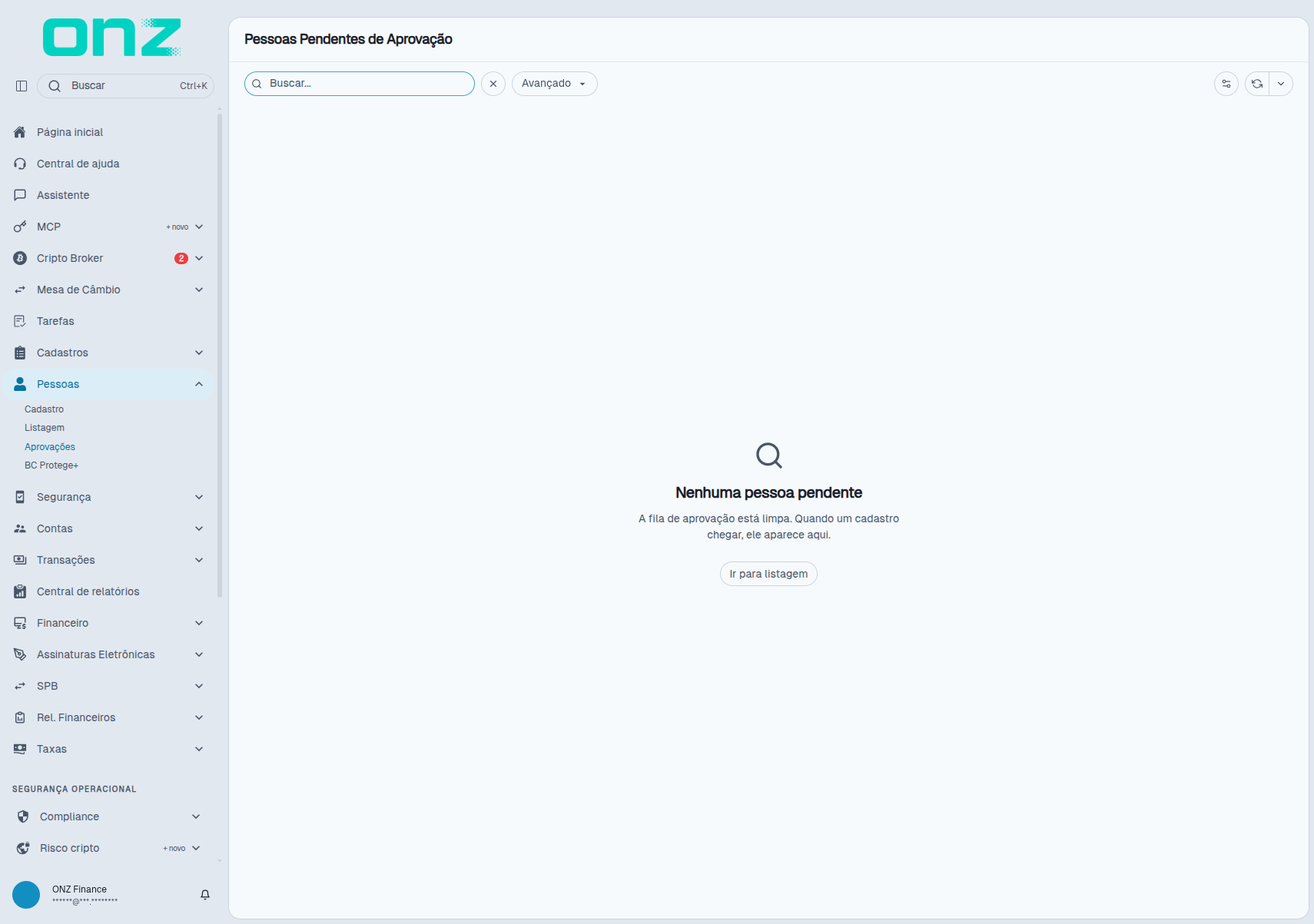The height and width of the screenshot is (924, 1314).
Task: Expand the Contas chevron
Action: point(199,528)
